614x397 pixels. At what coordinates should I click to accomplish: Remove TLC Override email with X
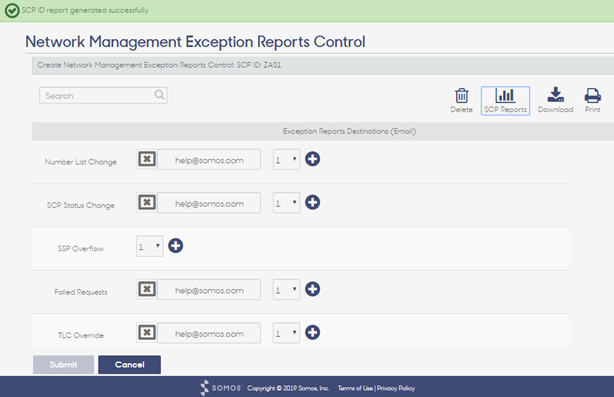tap(147, 333)
